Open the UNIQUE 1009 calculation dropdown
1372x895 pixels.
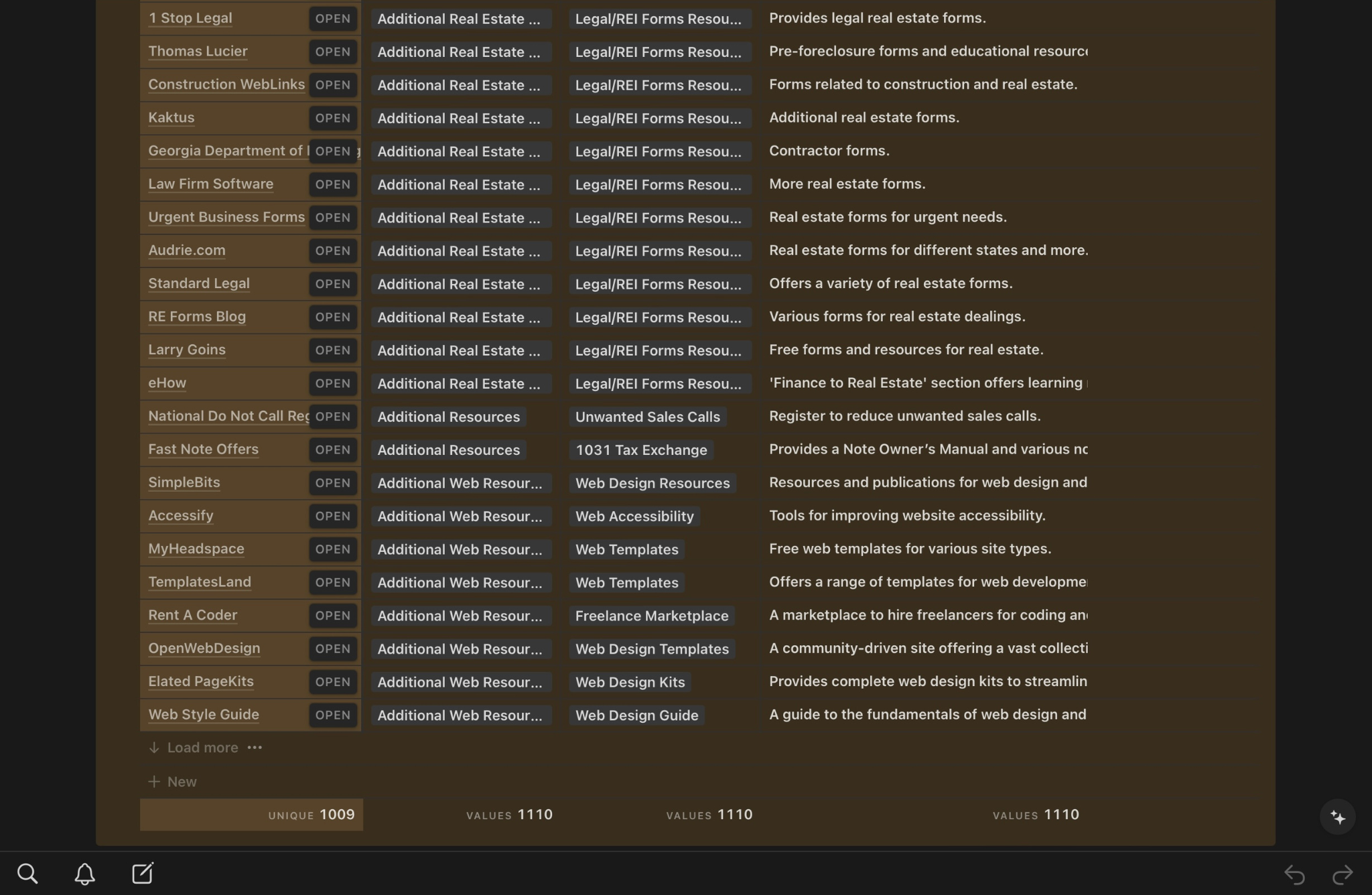tap(311, 815)
